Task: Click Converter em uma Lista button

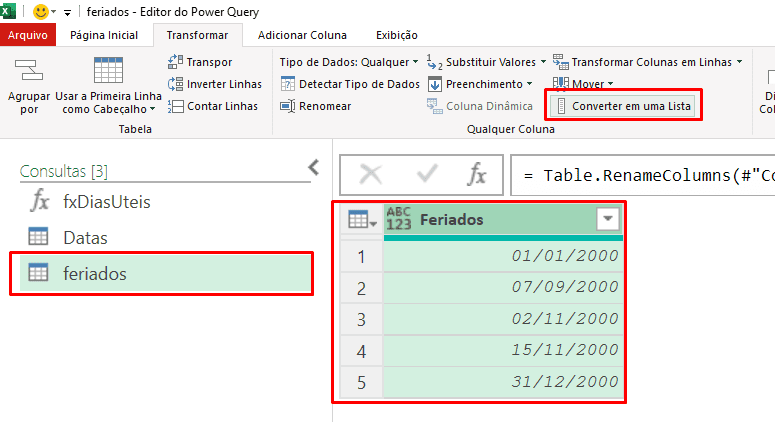Action: click(x=623, y=106)
